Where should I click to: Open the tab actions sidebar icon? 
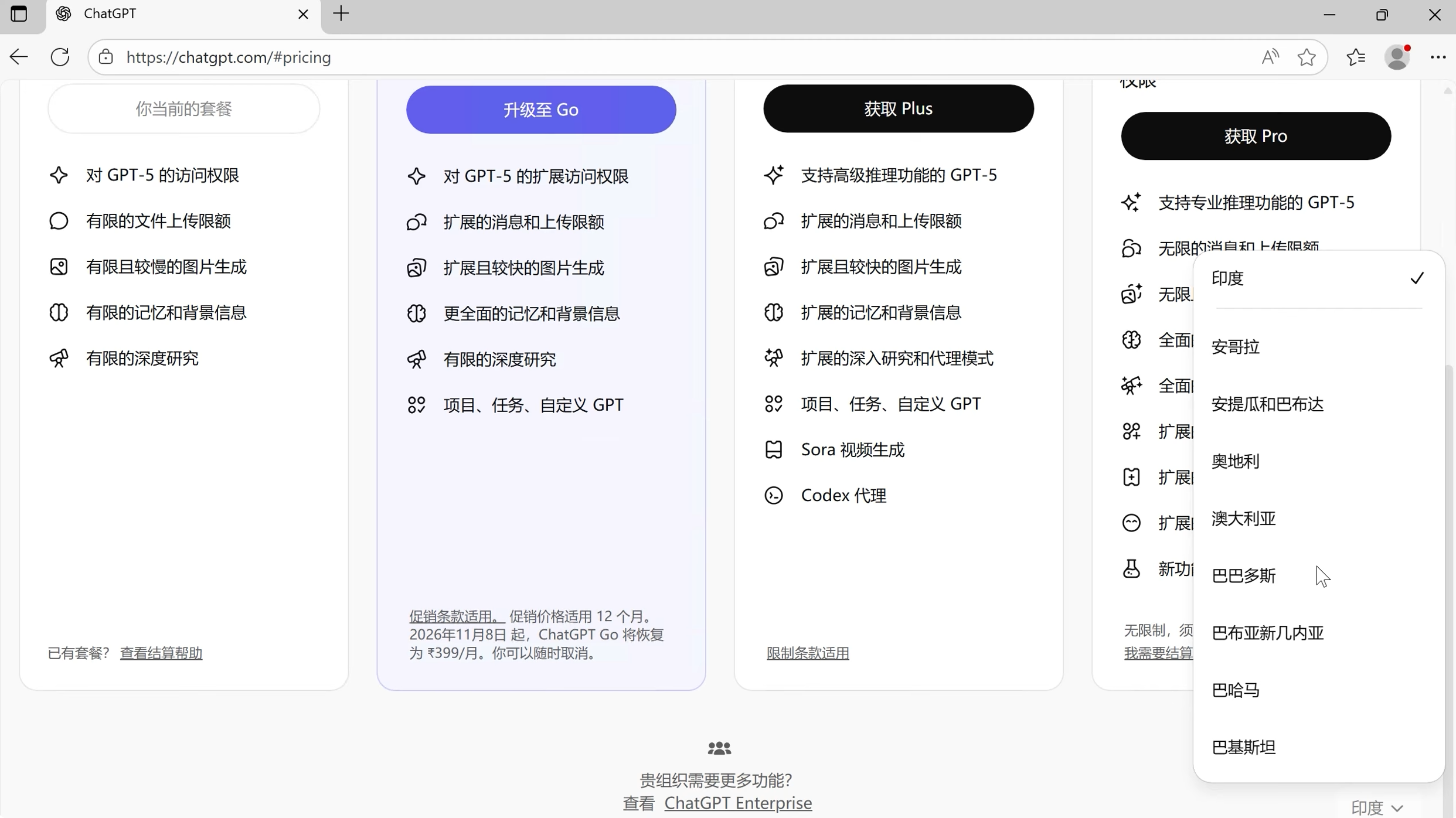point(19,13)
